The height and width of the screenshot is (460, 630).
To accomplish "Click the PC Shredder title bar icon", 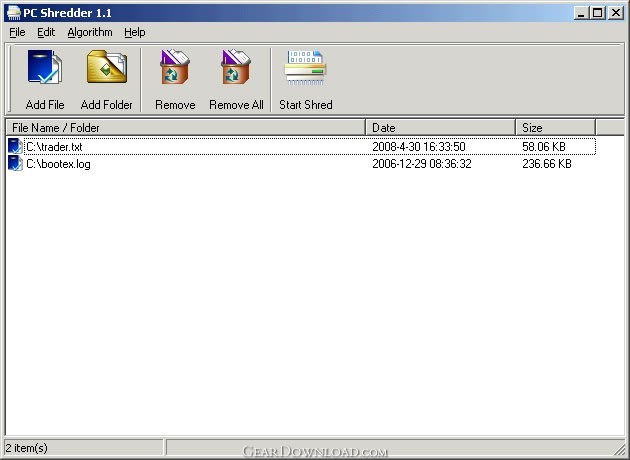I will coord(14,13).
